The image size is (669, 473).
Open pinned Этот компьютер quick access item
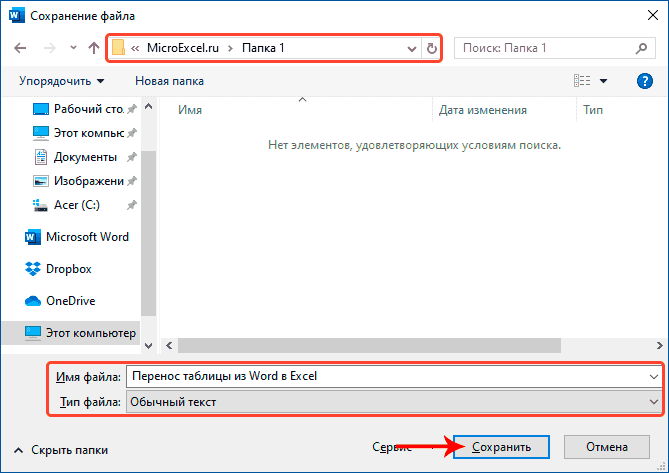point(84,133)
